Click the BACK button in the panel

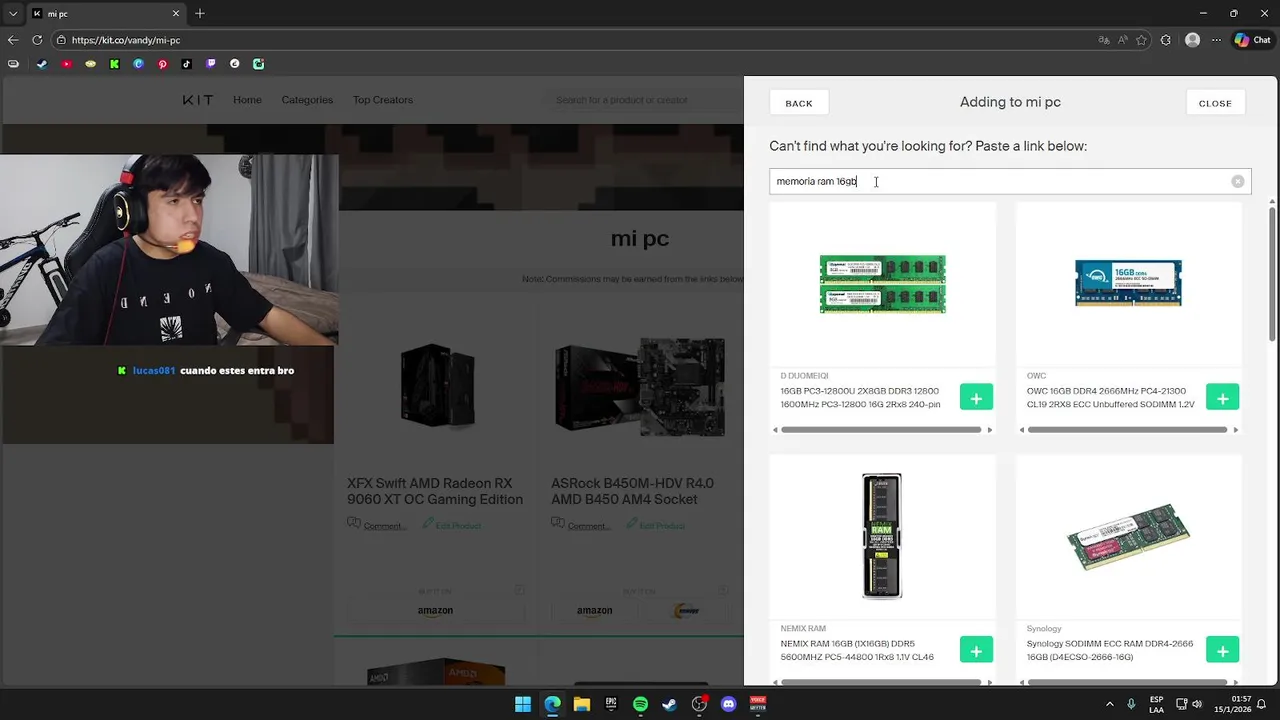point(799,103)
